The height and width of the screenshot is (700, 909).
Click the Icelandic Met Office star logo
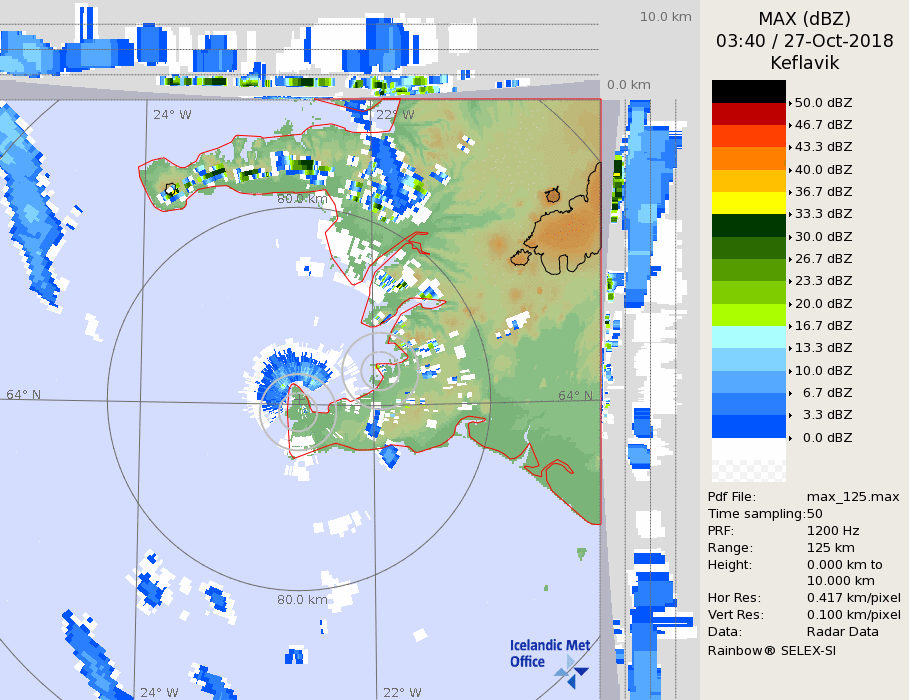(x=572, y=670)
